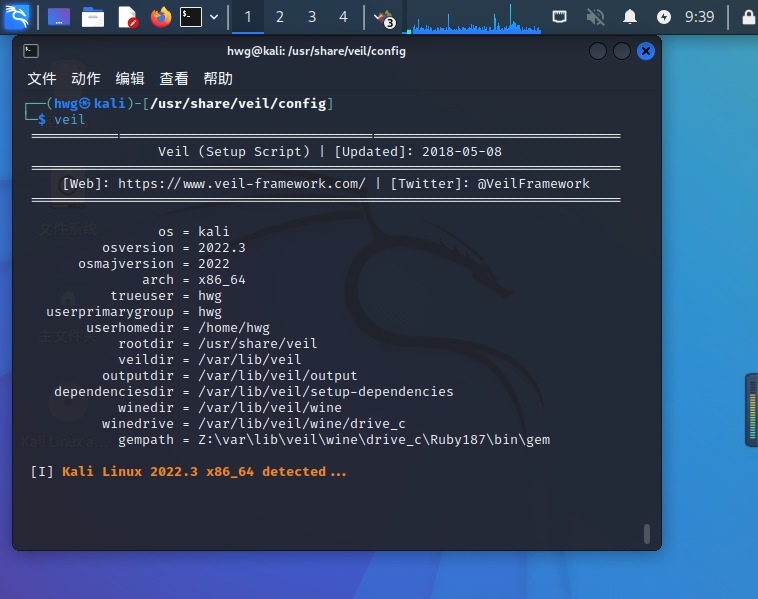
Task: Show the desktop from the panel icon
Action: [x=59, y=17]
